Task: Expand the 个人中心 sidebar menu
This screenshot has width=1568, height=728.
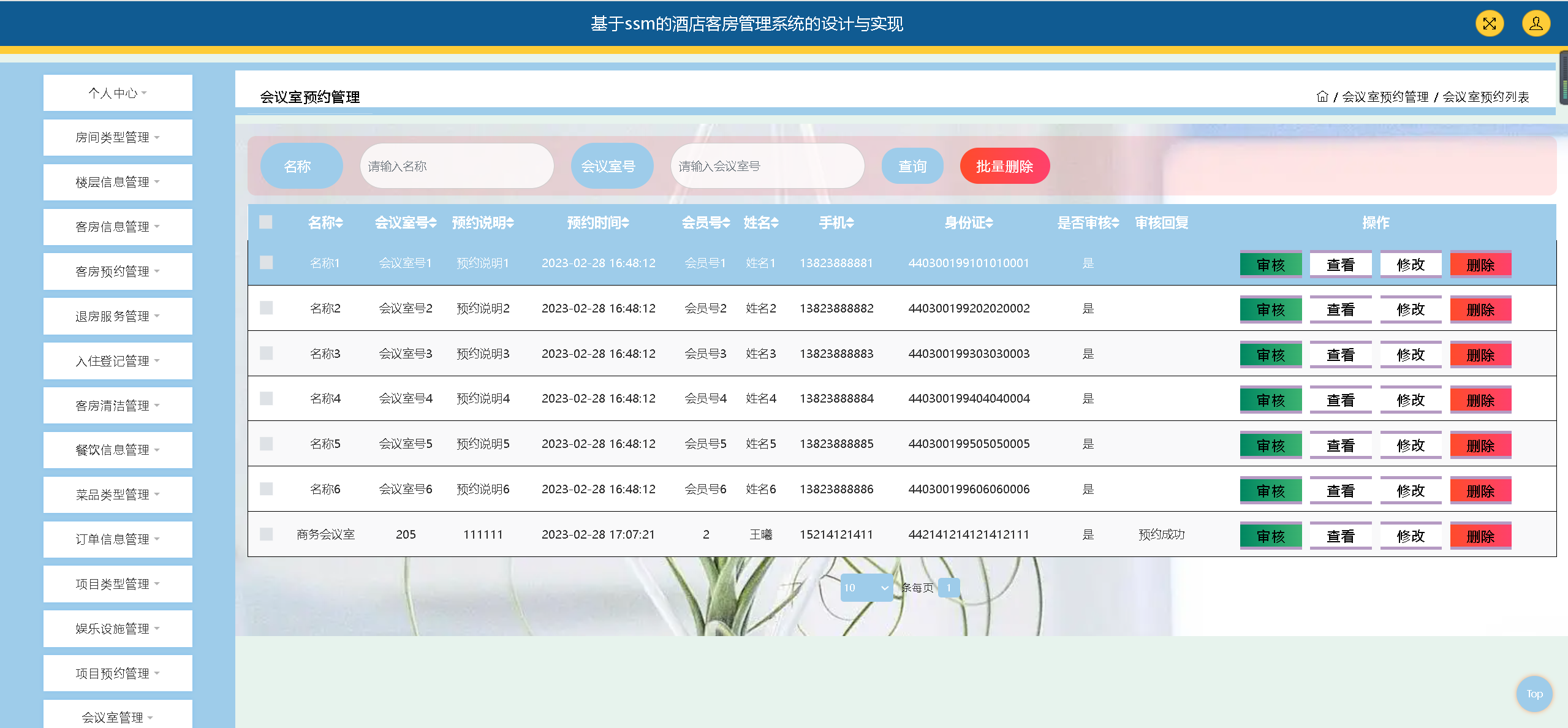Action: pos(118,93)
